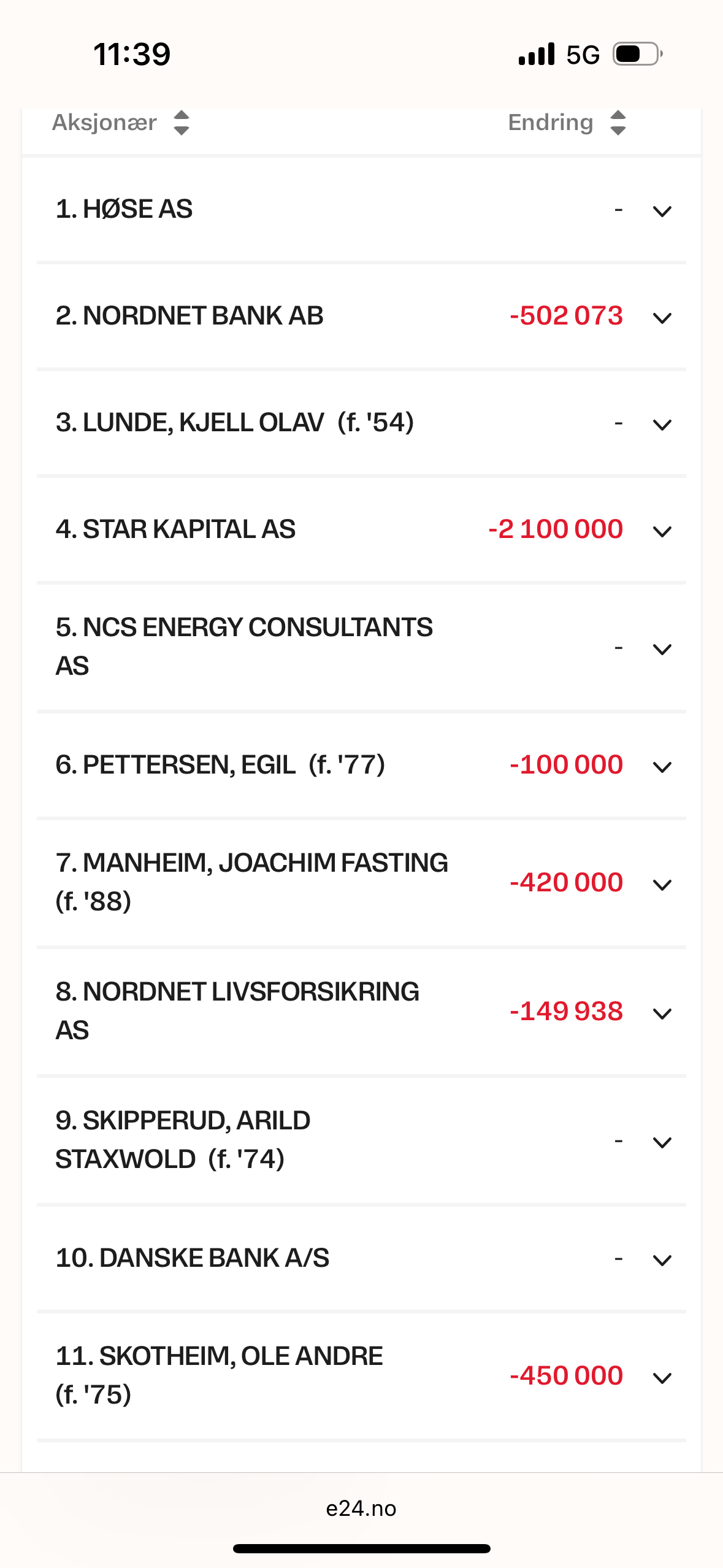
Task: Tap the -2 100 000 change value
Action: pyautogui.click(x=556, y=529)
